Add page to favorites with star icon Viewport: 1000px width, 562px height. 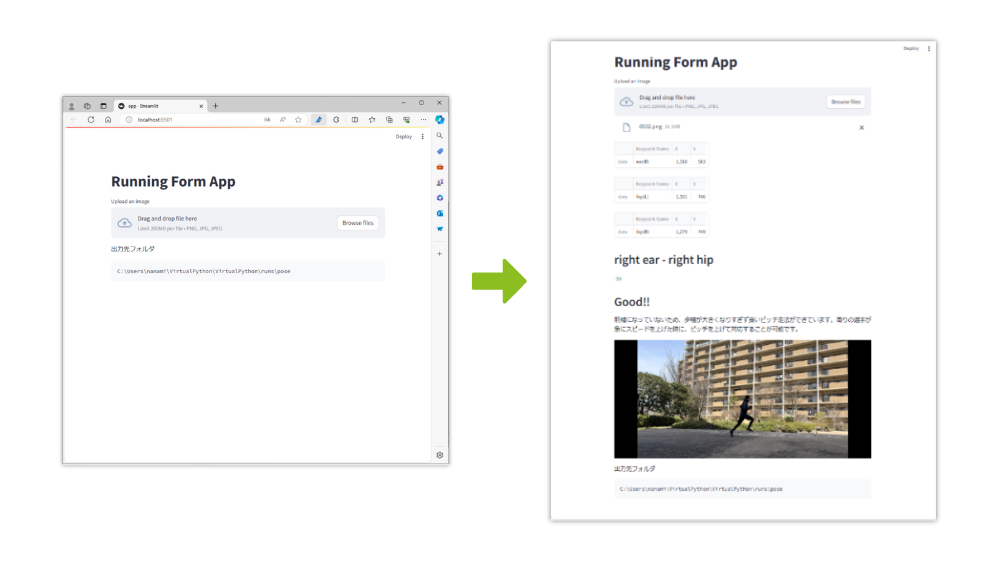tap(299, 119)
